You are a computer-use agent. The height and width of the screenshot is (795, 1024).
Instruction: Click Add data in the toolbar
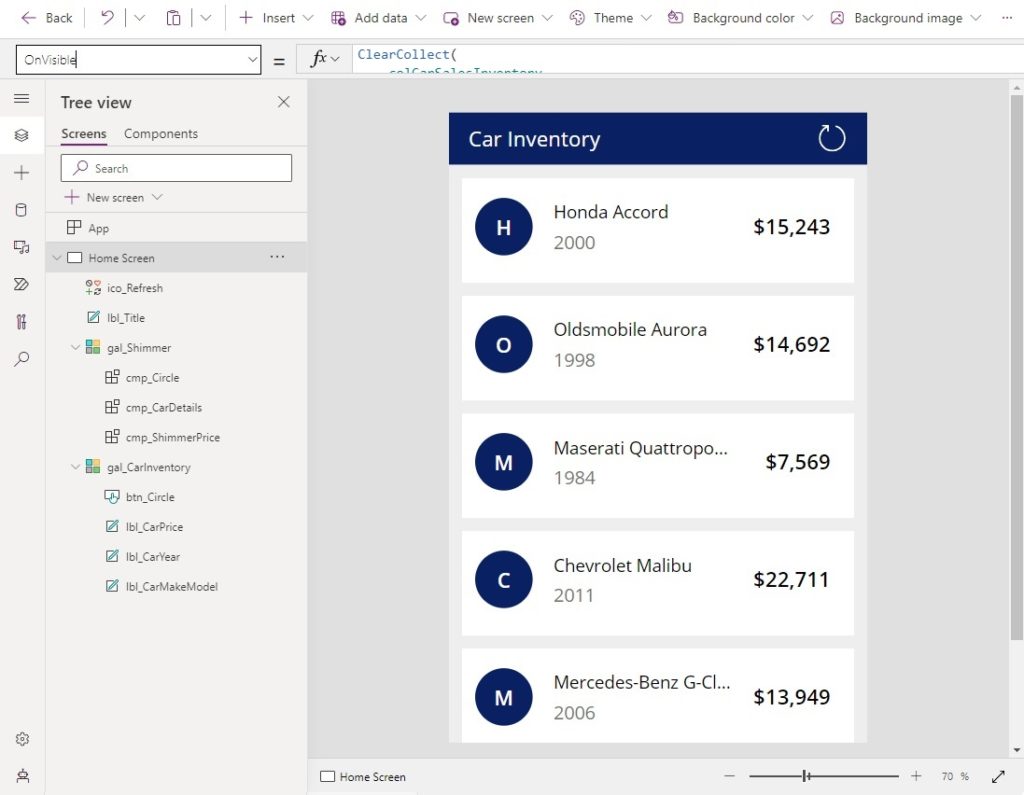click(379, 18)
